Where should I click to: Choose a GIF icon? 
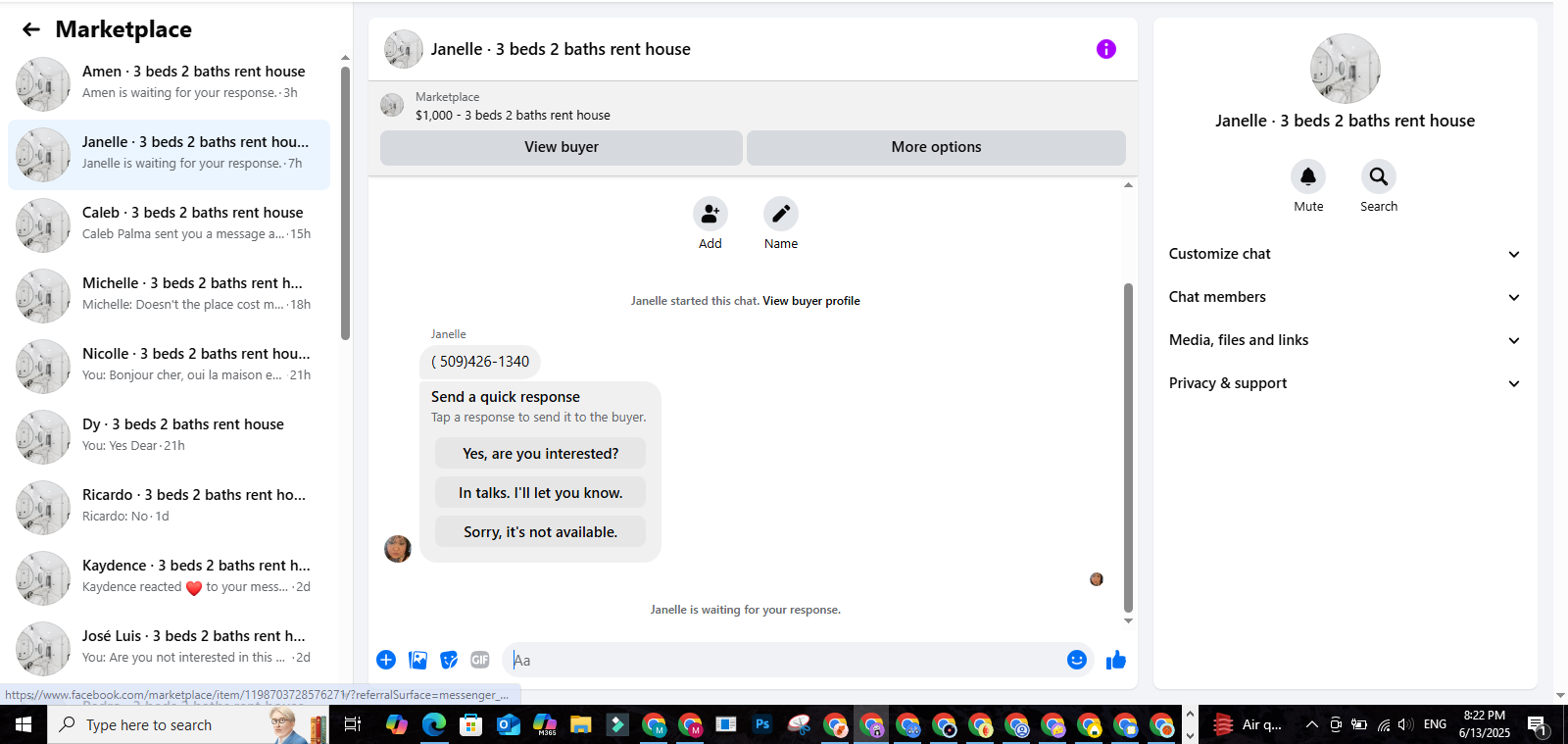tap(480, 660)
